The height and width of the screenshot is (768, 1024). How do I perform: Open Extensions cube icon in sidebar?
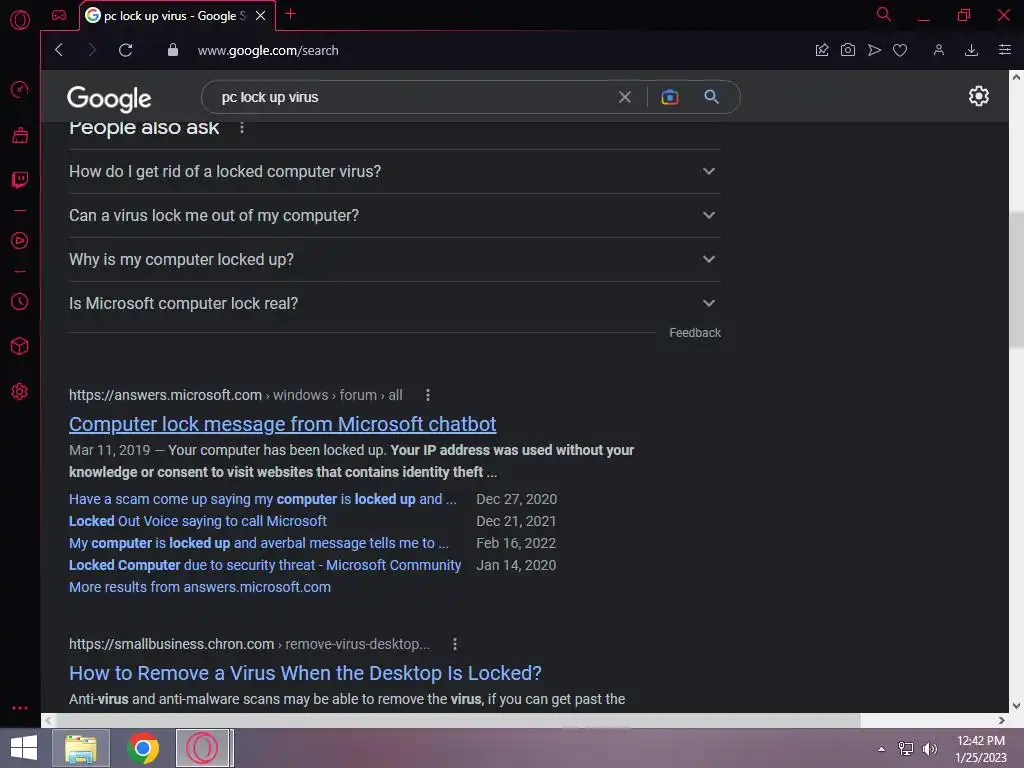(20, 346)
